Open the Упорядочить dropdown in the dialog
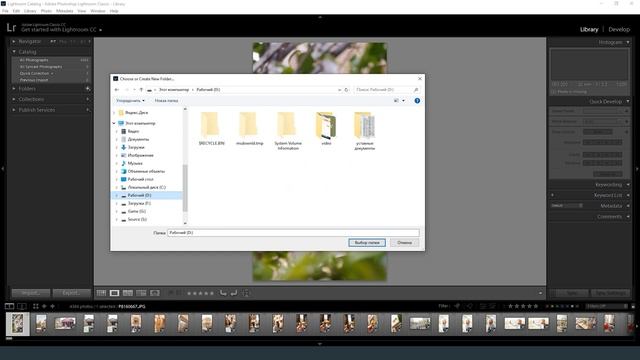 click(x=130, y=100)
